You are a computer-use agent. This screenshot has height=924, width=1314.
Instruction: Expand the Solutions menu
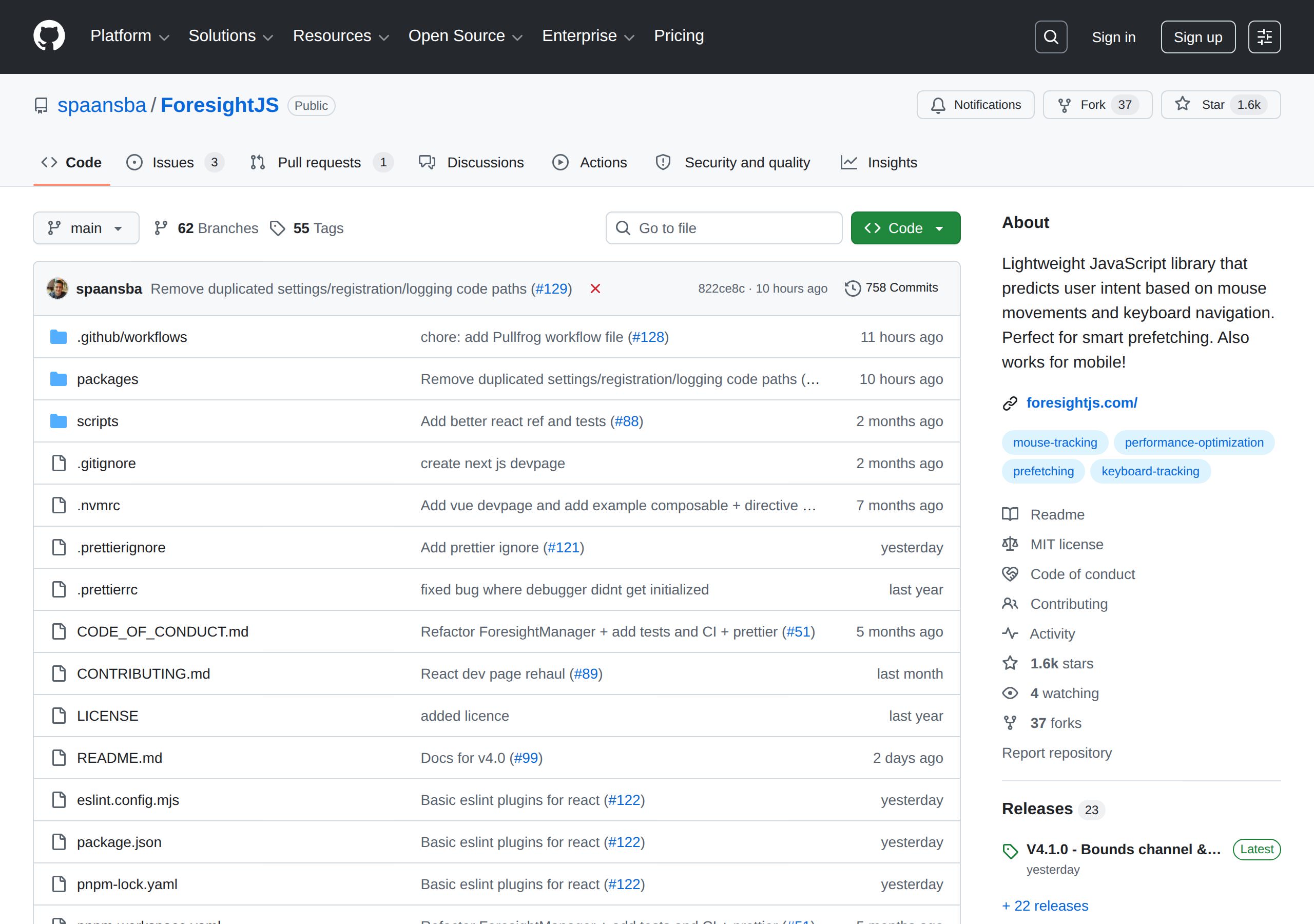pyautogui.click(x=231, y=36)
